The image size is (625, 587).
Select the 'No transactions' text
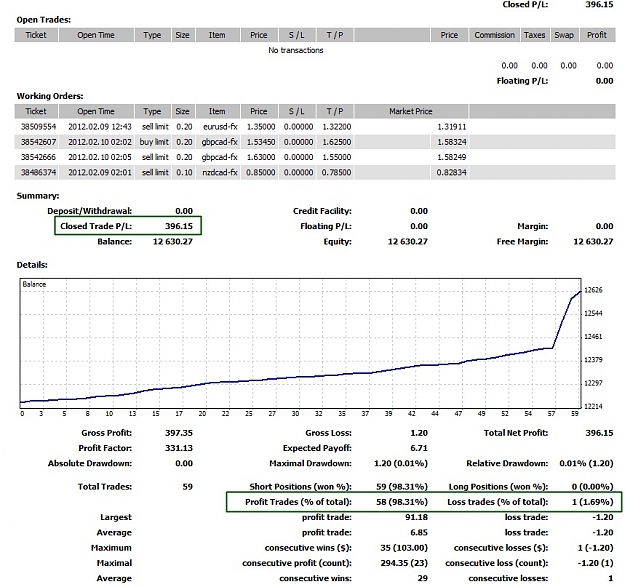point(296,50)
